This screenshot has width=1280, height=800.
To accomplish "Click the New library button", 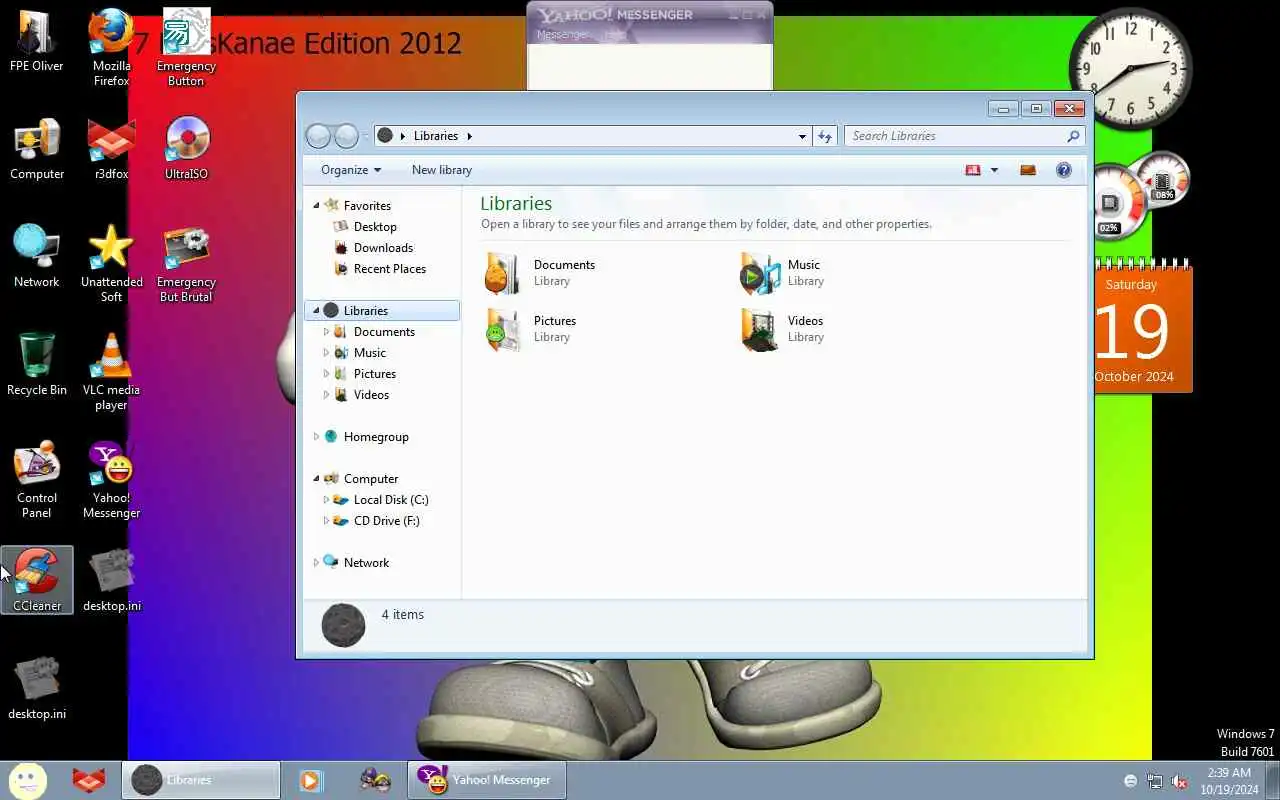I will click(442, 170).
